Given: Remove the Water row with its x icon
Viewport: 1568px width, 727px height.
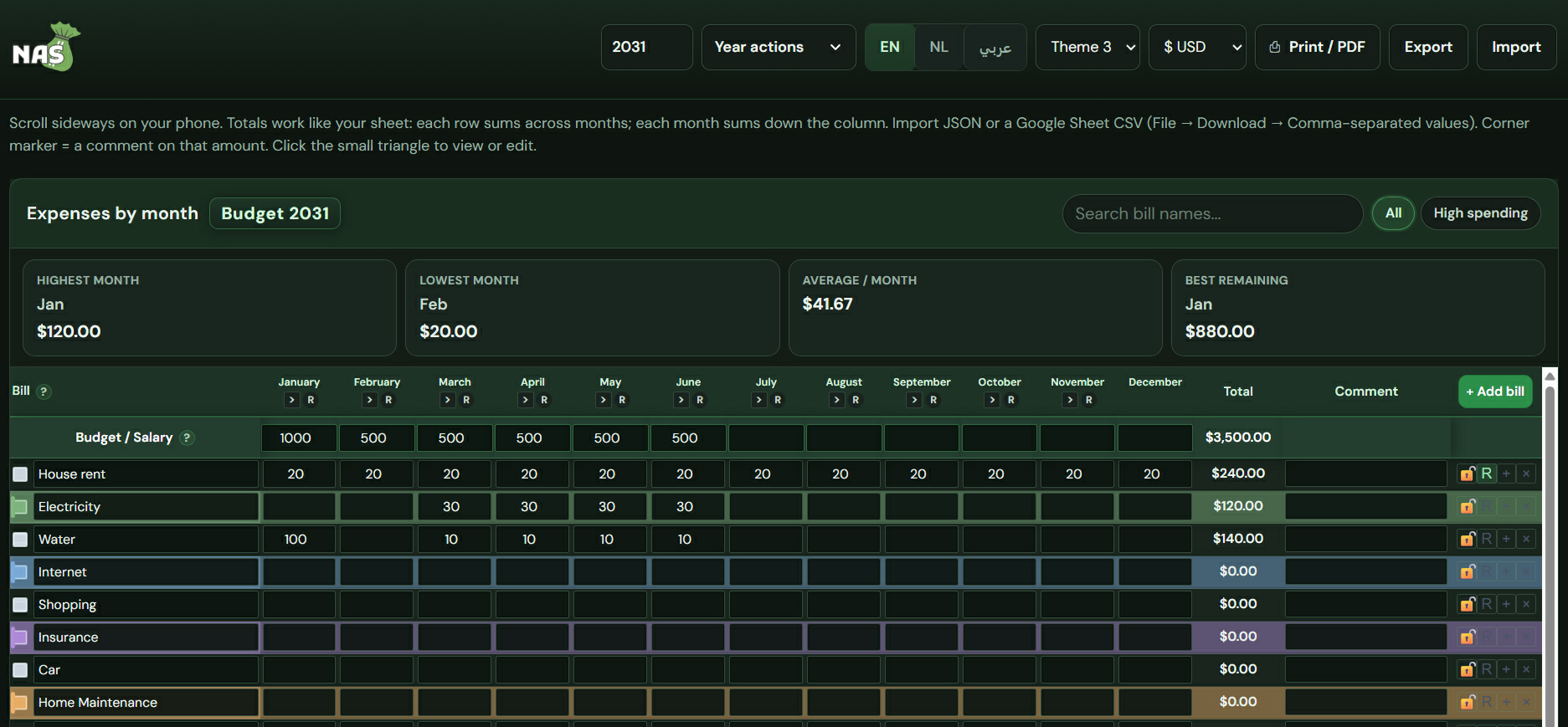Looking at the screenshot, I should click(x=1526, y=539).
